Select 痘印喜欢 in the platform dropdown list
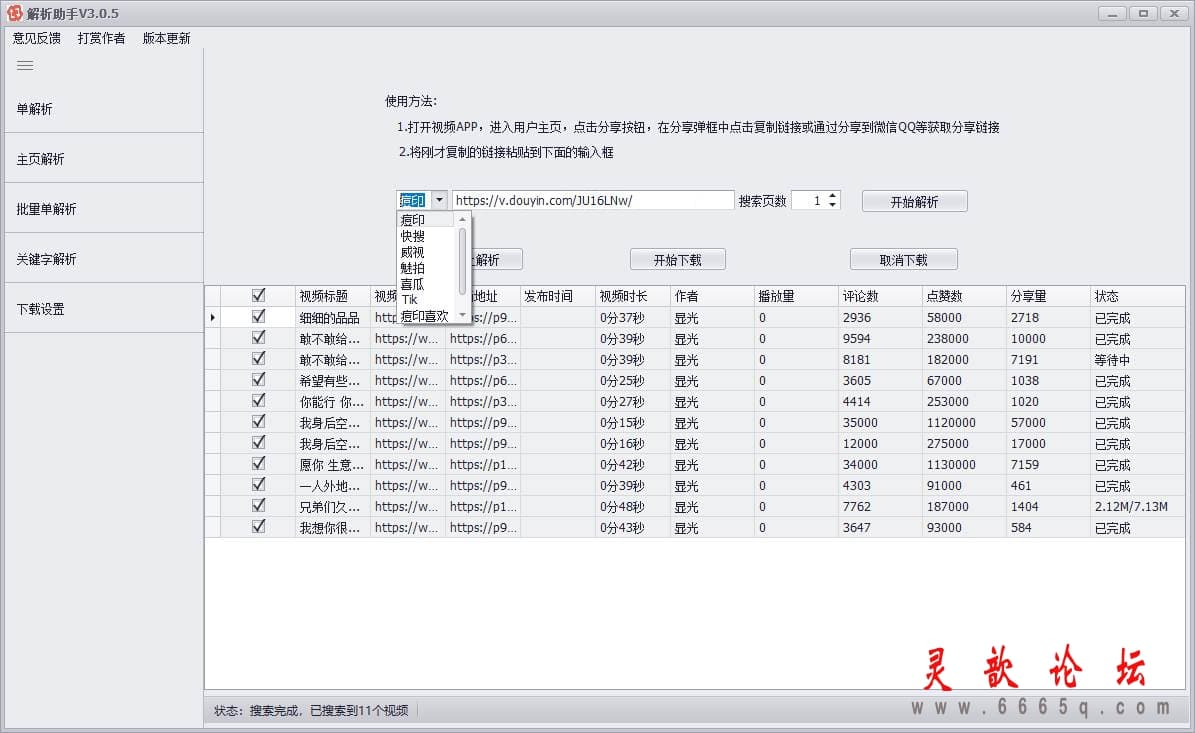1195x733 pixels. point(426,315)
